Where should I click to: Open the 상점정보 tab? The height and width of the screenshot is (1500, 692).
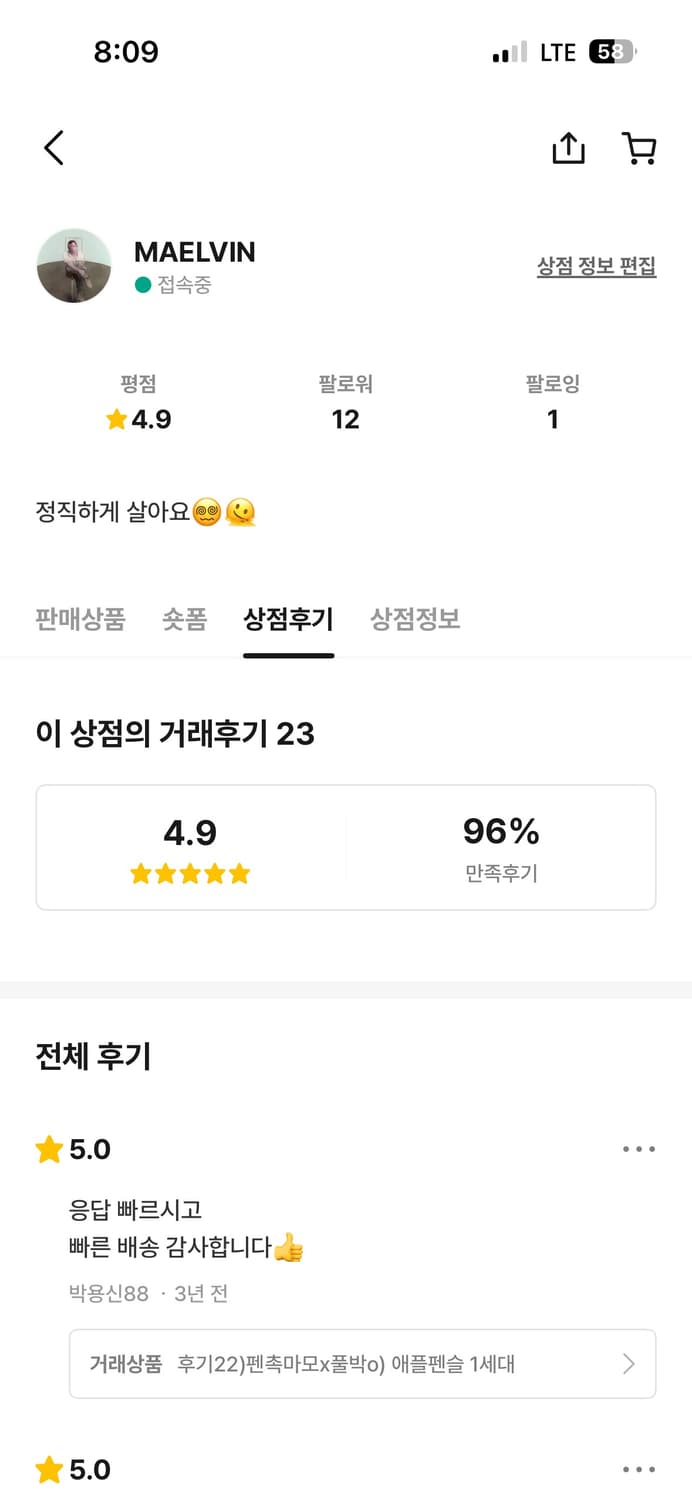(416, 619)
